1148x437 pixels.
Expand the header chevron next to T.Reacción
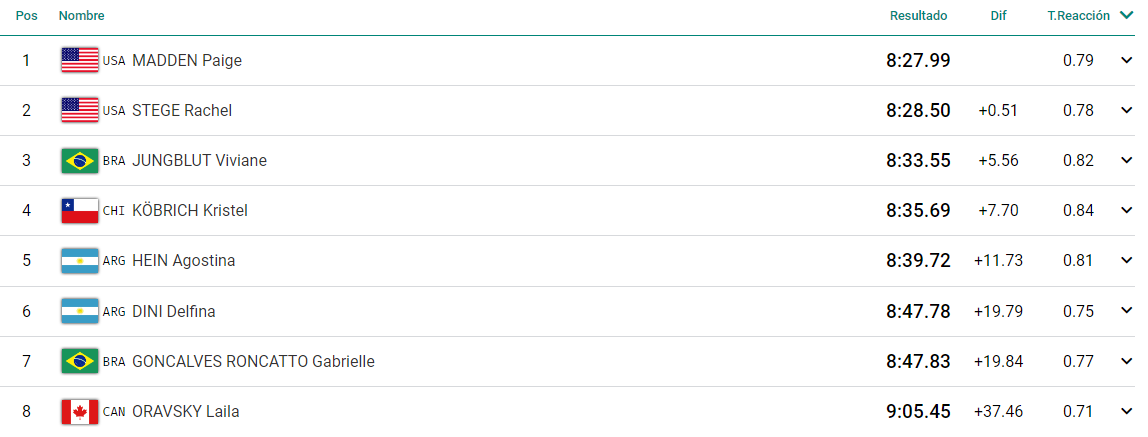pyautogui.click(x=1126, y=15)
